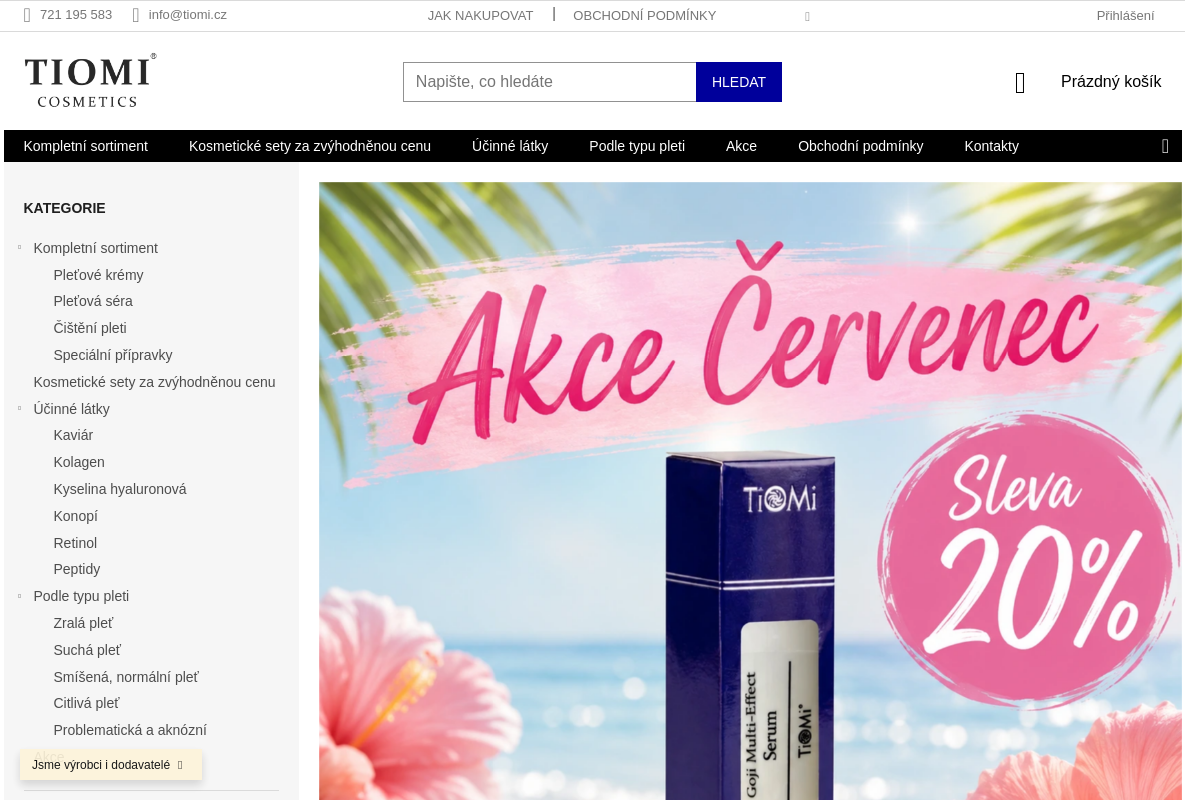Open the JAK NAKUPOVAT link
The height and width of the screenshot is (800, 1200).
pos(480,16)
